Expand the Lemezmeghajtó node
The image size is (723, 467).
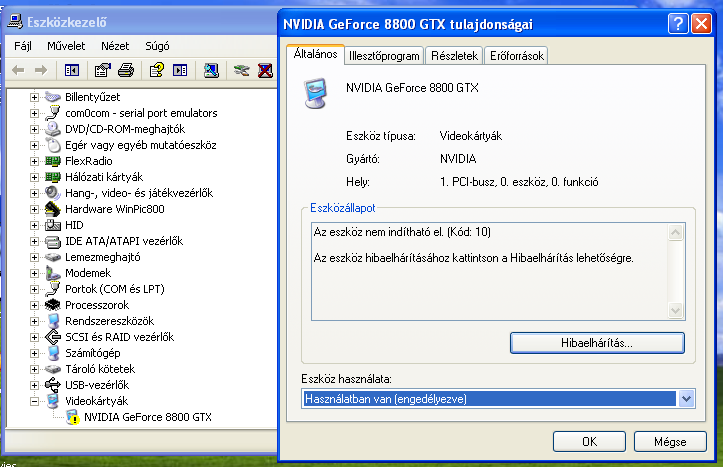pyautogui.click(x=34, y=257)
